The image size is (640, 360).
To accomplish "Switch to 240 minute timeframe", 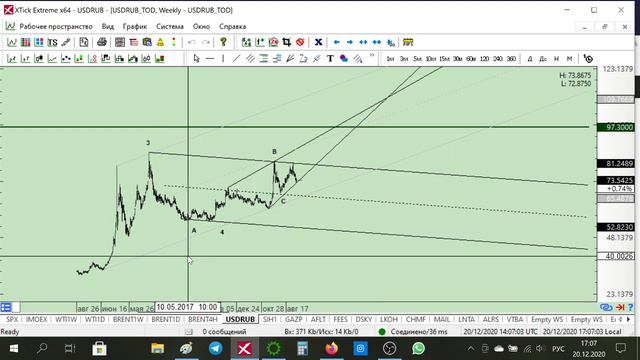I will 498,59.
